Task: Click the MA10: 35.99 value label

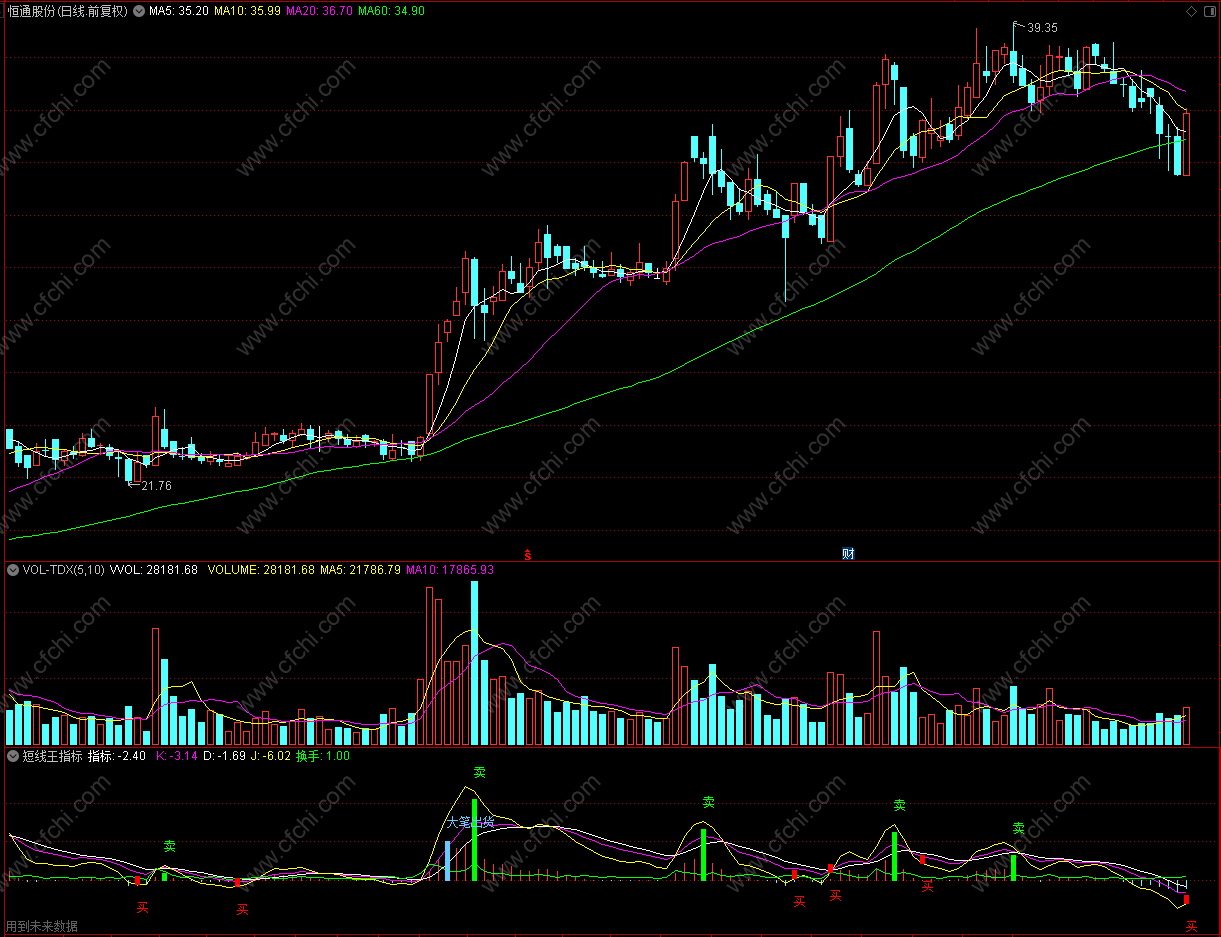Action: pos(248,11)
